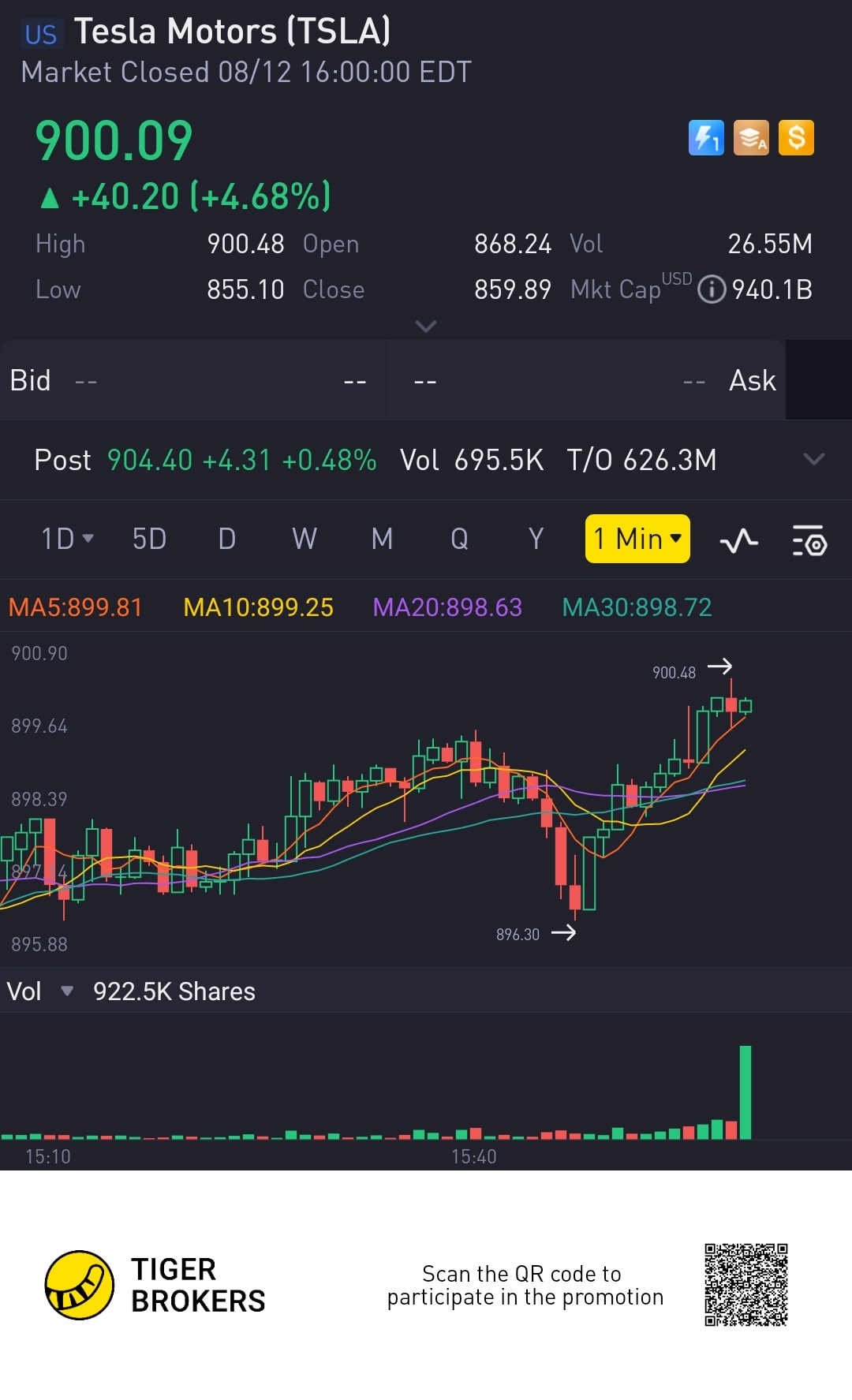Tap the MA10:899.25 indicator label

258,607
